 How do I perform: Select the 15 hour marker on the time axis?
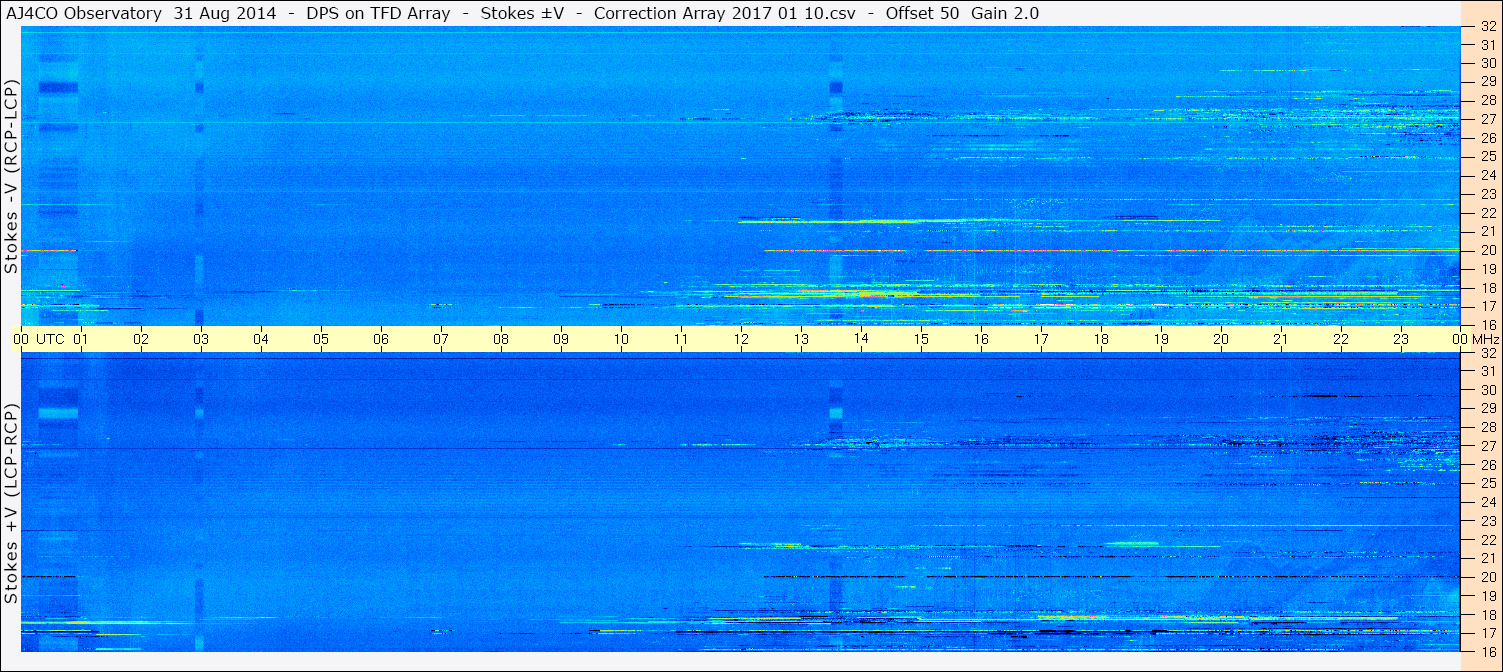[921, 339]
